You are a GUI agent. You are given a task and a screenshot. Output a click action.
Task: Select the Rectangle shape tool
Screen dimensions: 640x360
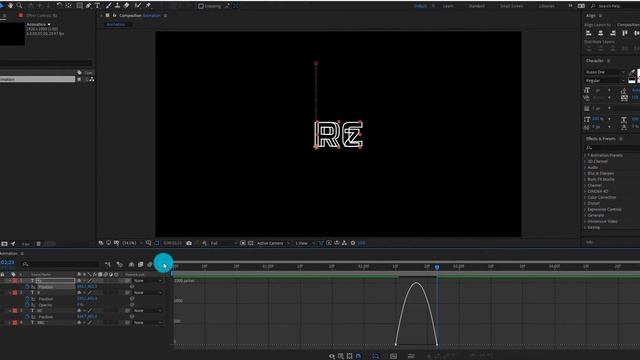tap(79, 6)
